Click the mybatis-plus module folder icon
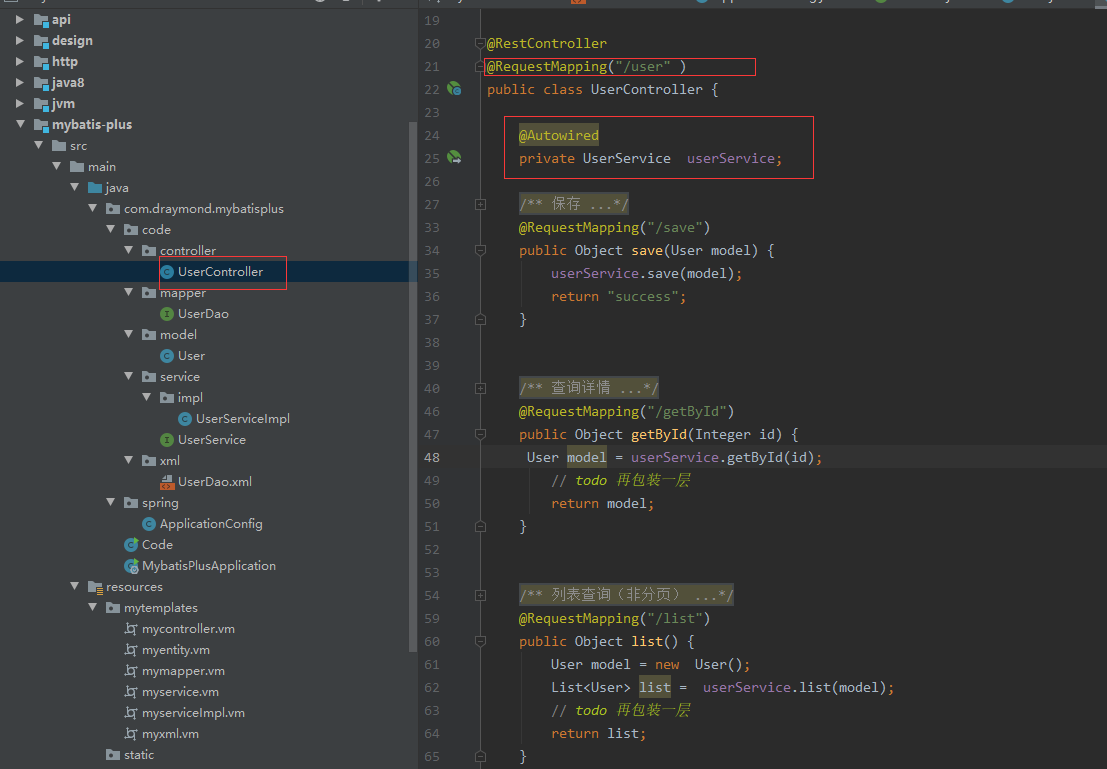This screenshot has height=769, width=1107. pos(42,125)
